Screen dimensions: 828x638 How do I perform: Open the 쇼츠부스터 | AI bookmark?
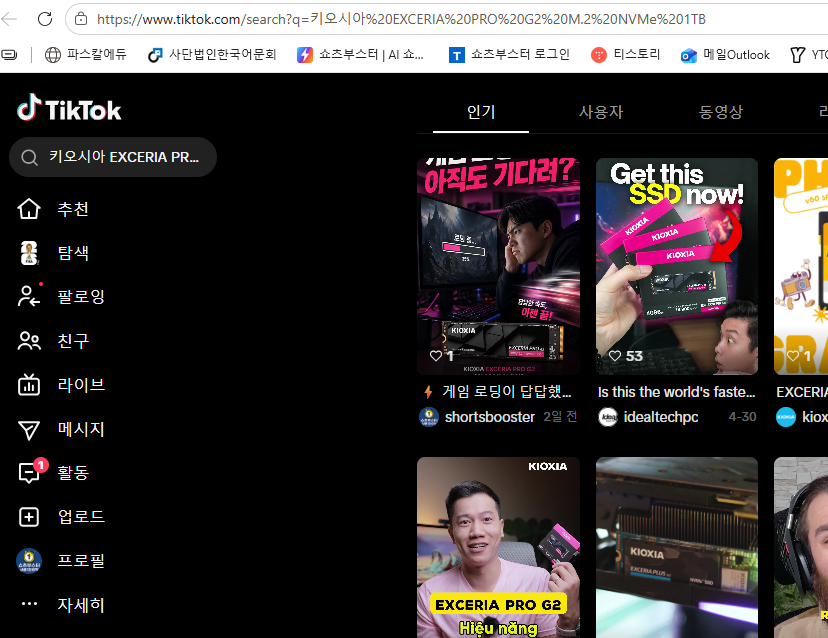[360, 54]
